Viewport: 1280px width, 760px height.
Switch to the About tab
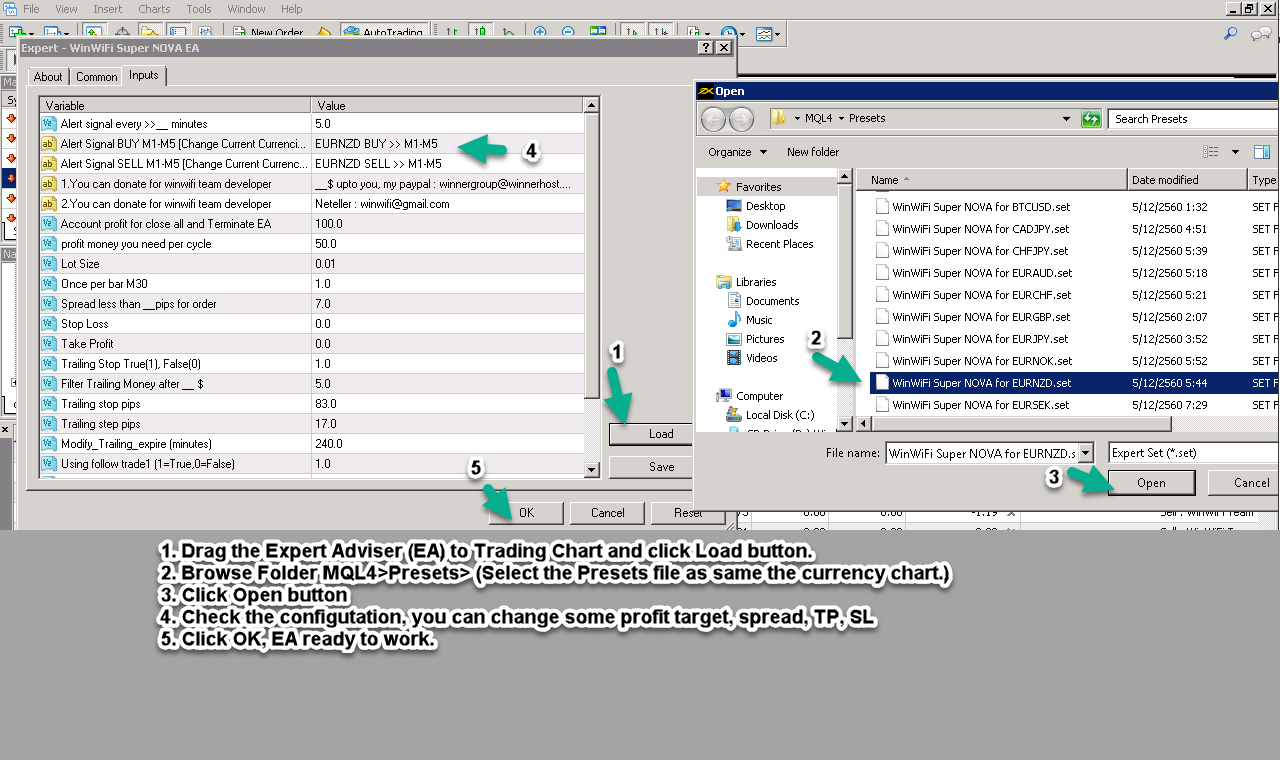tap(48, 77)
